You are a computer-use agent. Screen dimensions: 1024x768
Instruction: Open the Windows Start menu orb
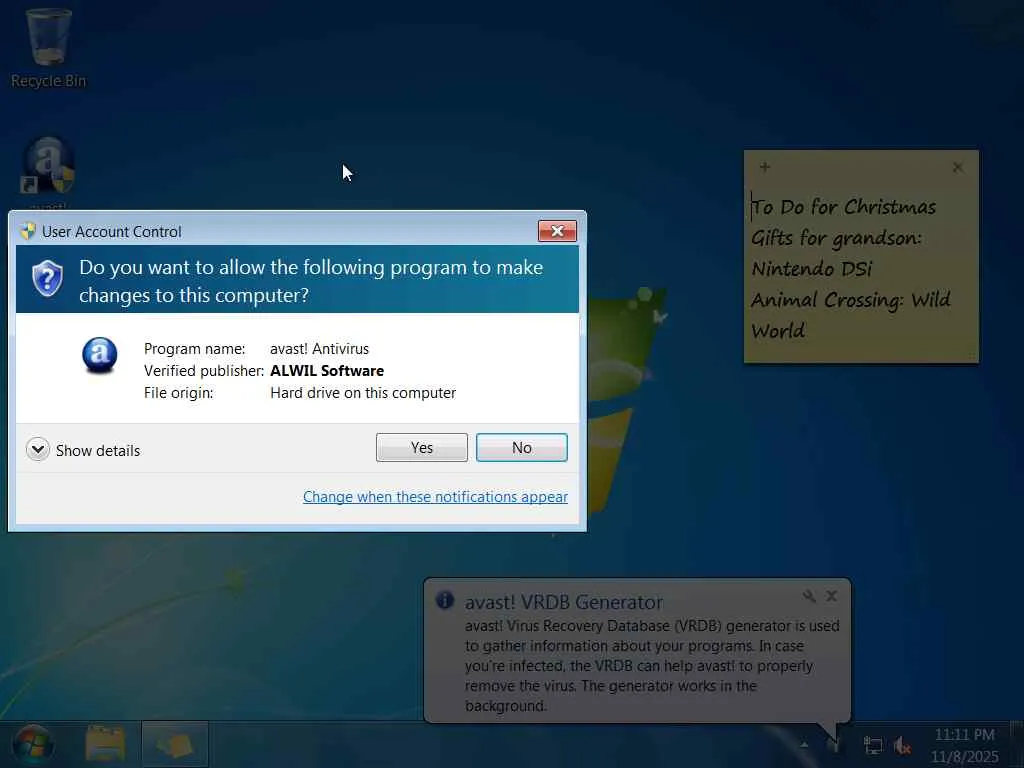pos(32,745)
